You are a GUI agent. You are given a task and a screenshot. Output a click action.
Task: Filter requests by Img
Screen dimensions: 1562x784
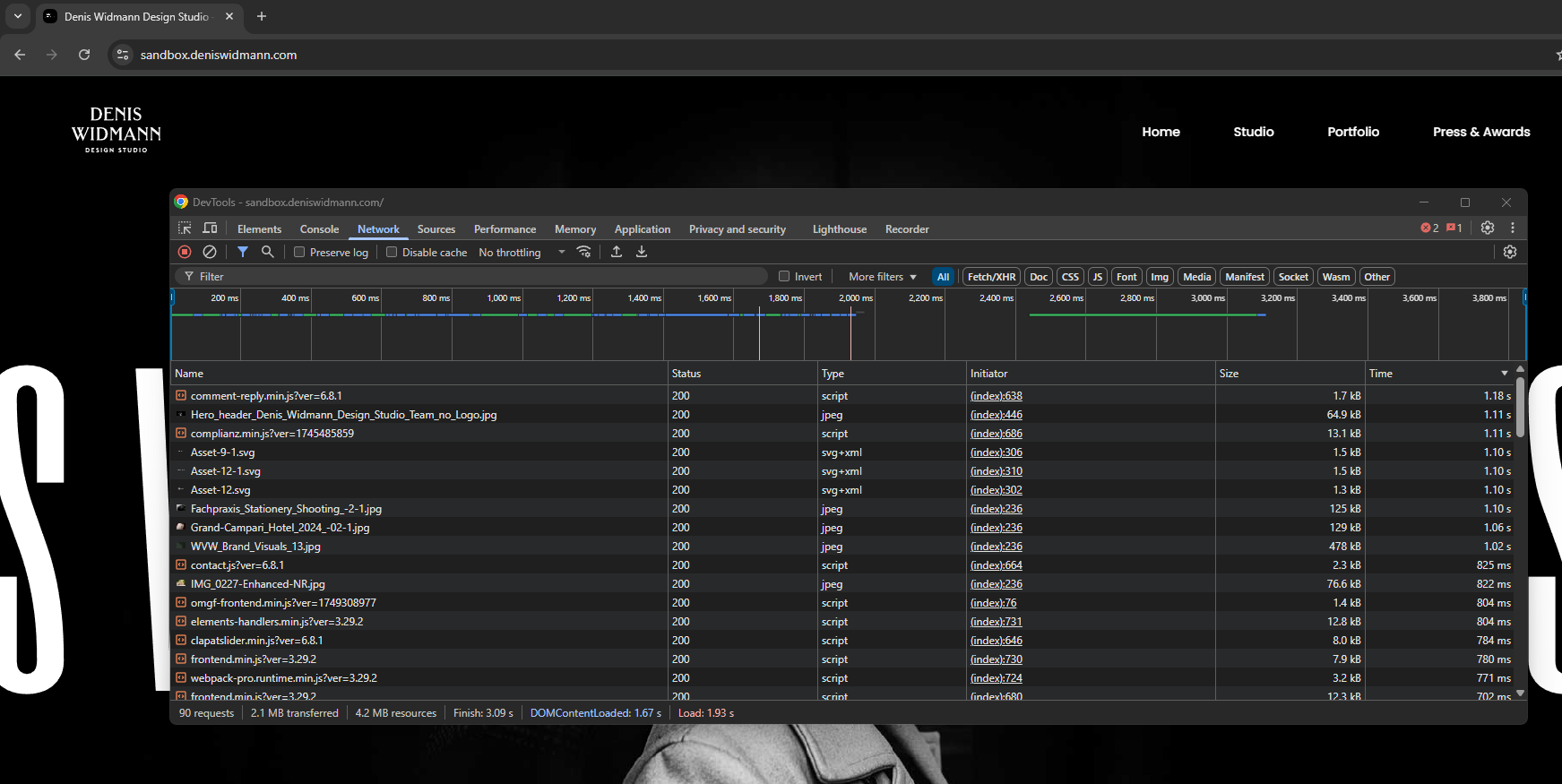[1160, 277]
